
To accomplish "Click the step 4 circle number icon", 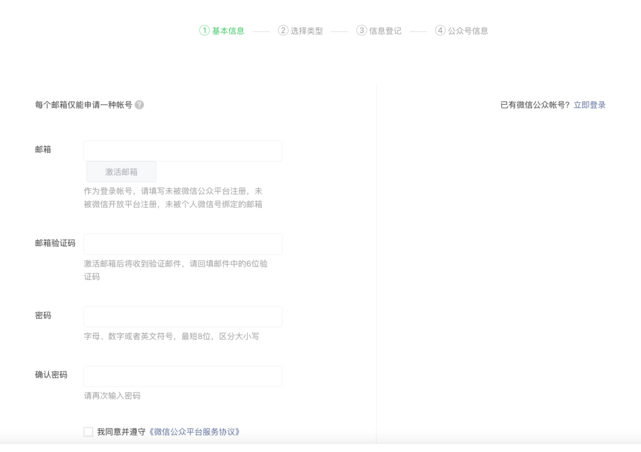I will click(440, 31).
